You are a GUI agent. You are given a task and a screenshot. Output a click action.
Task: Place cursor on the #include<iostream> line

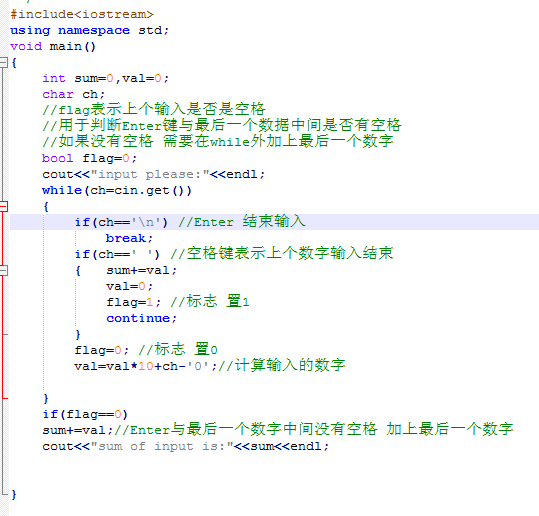(82, 14)
